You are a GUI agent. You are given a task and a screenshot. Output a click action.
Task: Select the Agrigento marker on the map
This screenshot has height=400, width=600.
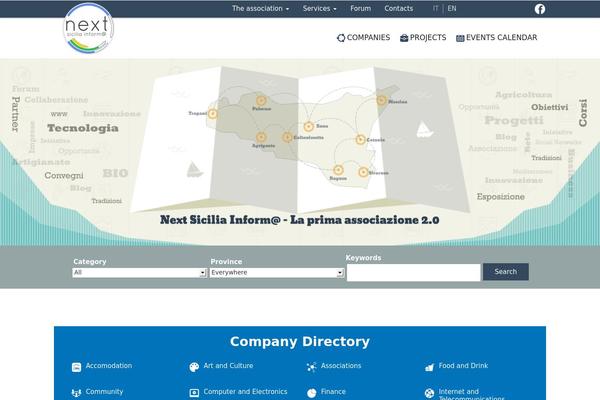pos(261,137)
